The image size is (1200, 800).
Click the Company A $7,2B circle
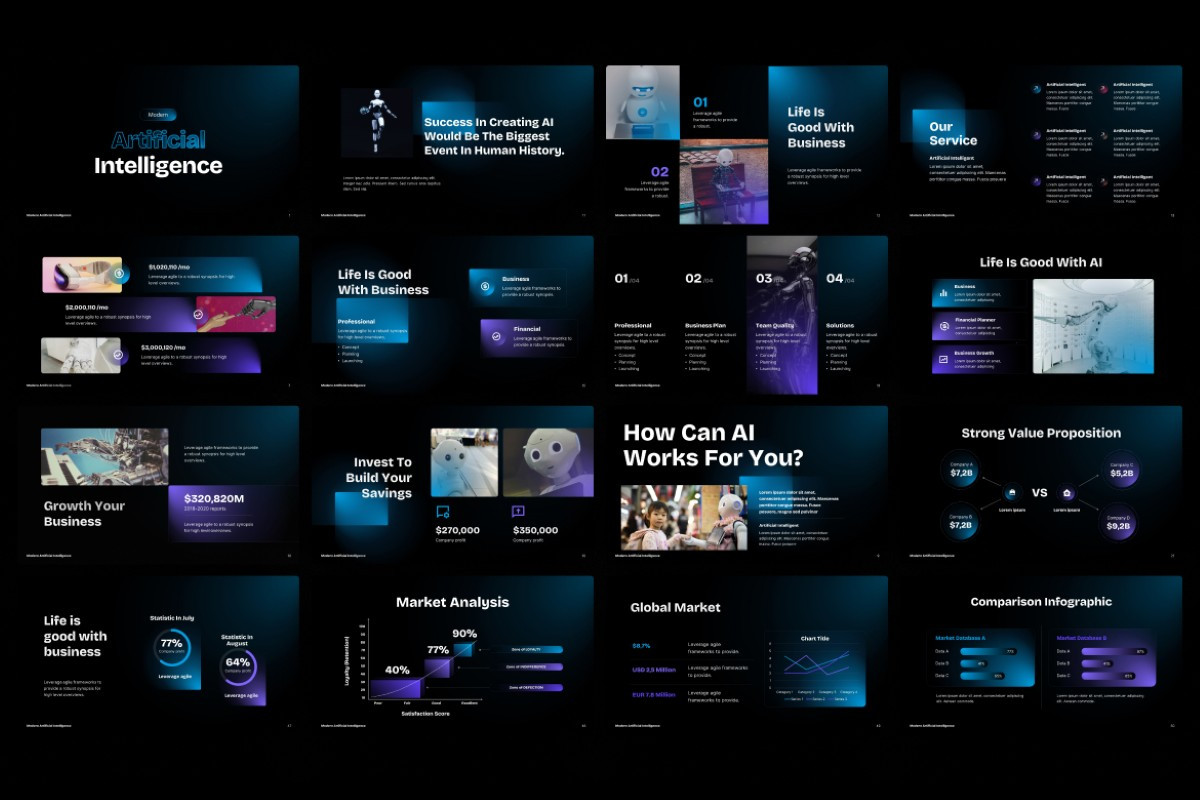[962, 469]
